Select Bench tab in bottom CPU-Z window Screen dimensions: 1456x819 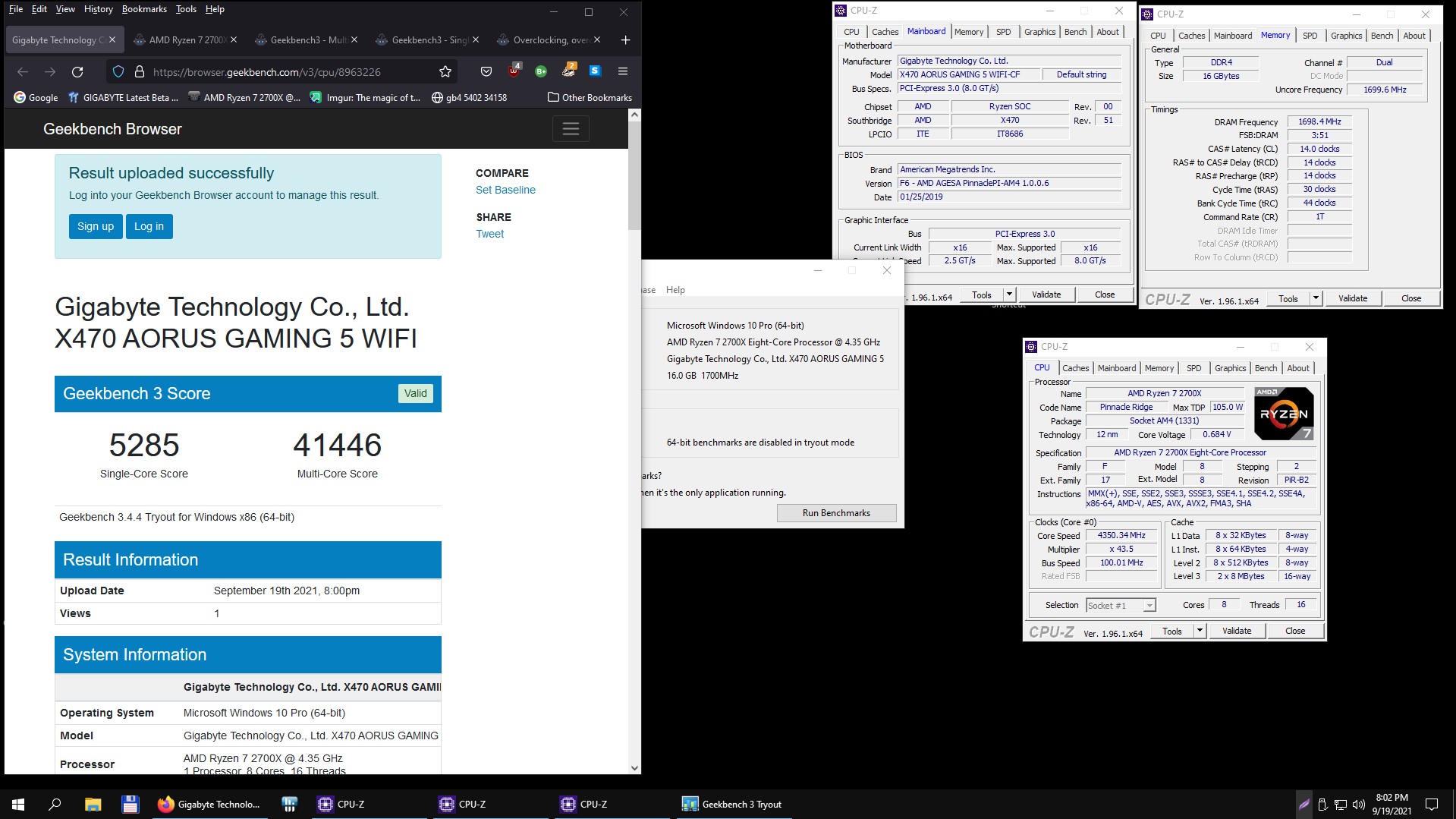click(1266, 368)
